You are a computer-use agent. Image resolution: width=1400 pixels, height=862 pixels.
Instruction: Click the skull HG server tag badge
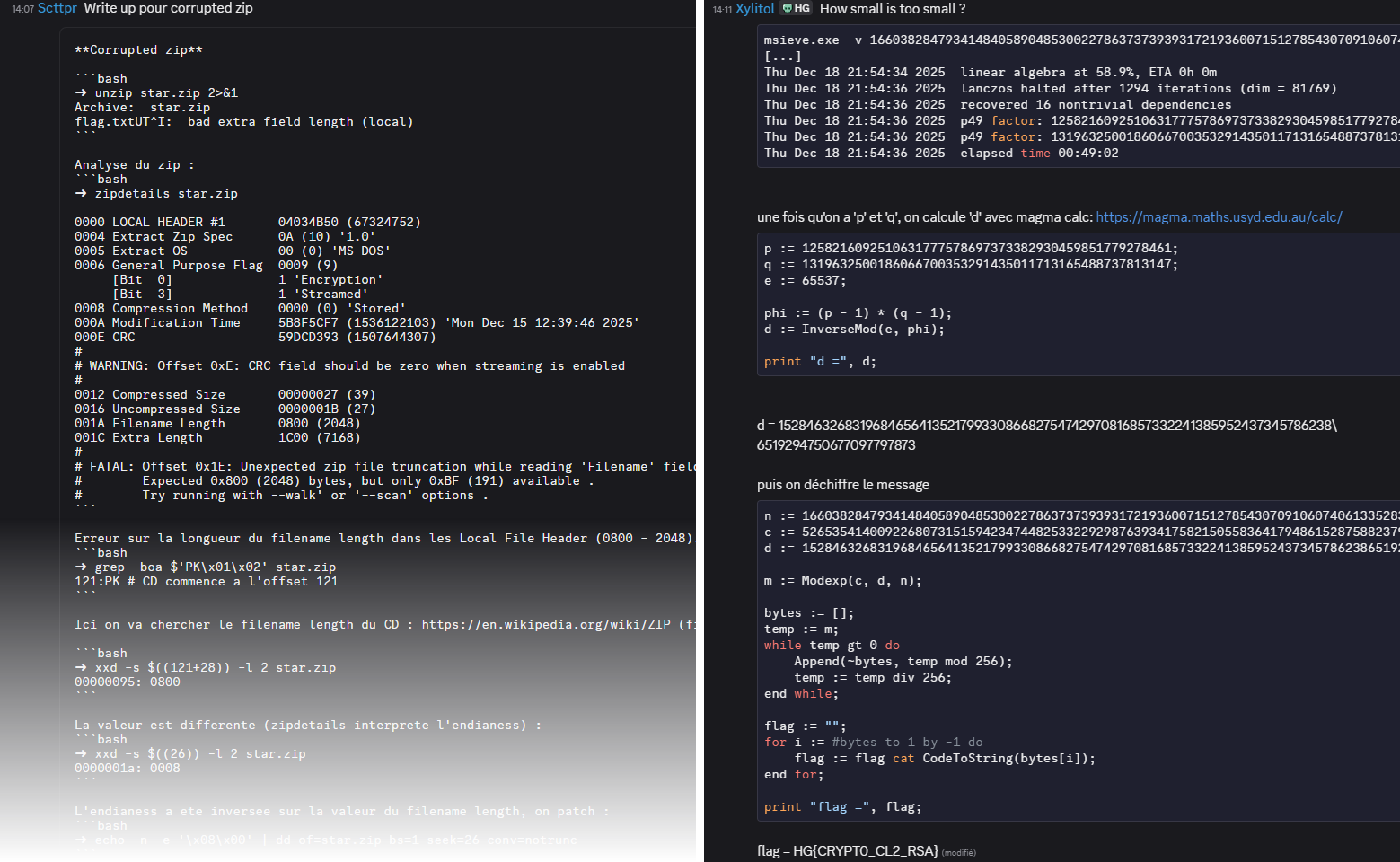tap(796, 8)
